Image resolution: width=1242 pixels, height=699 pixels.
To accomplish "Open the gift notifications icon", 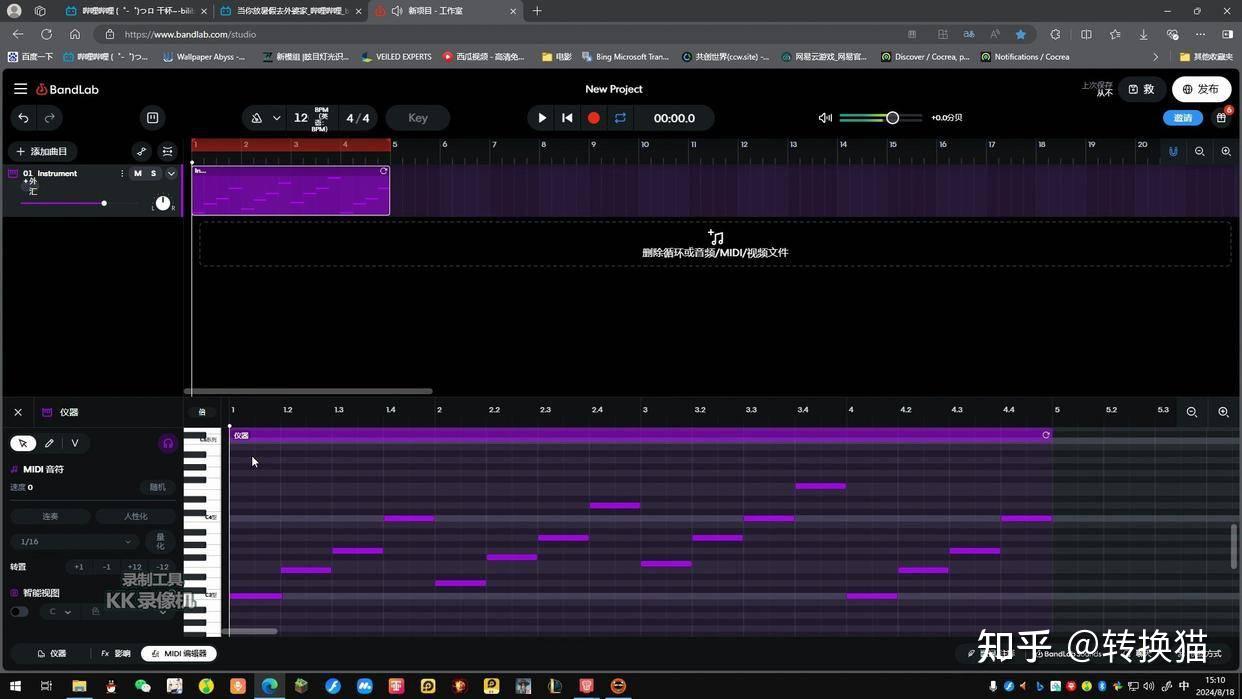I will (x=1221, y=118).
